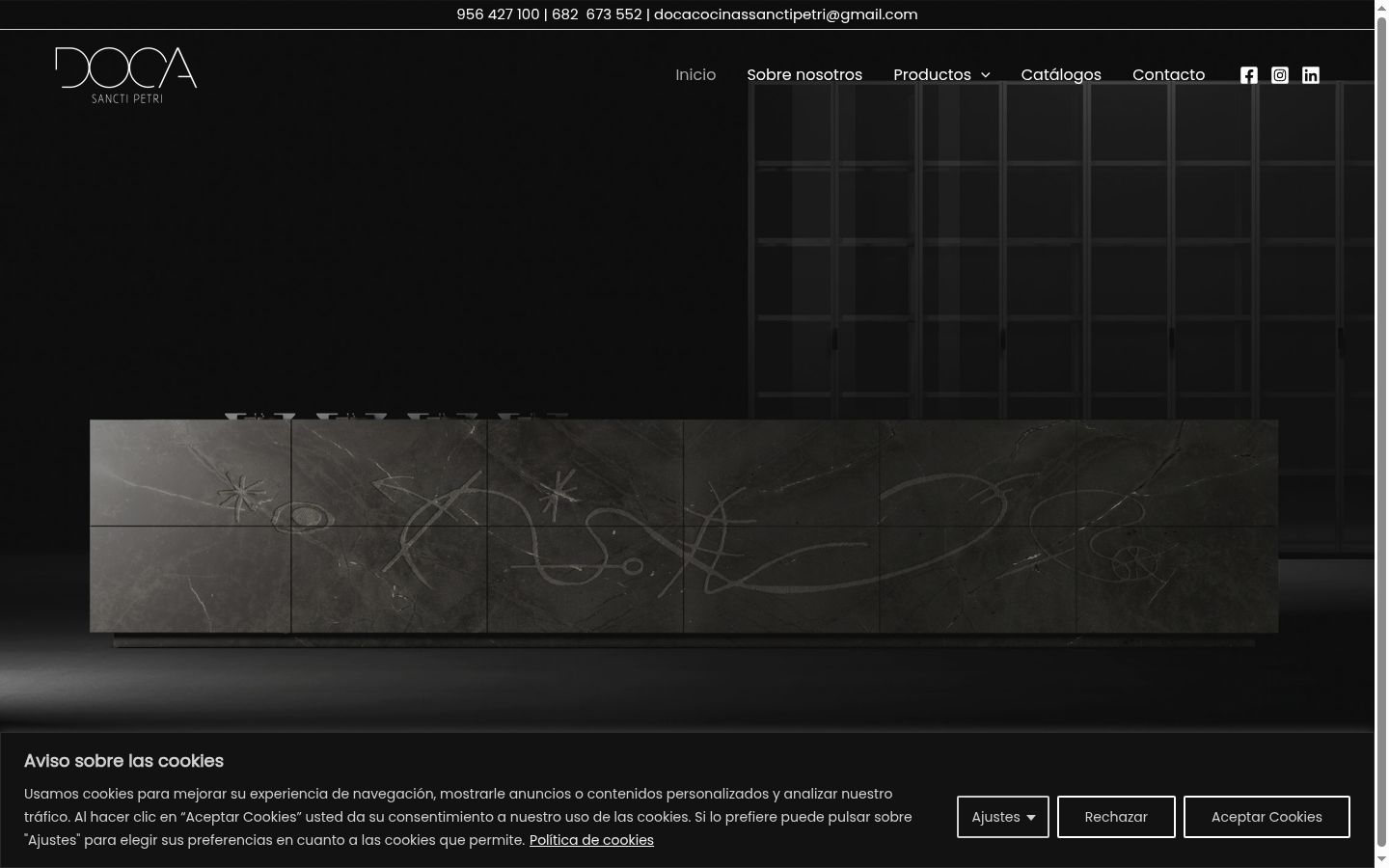
Task: Follow the Política de cookies link
Action: [x=591, y=840]
